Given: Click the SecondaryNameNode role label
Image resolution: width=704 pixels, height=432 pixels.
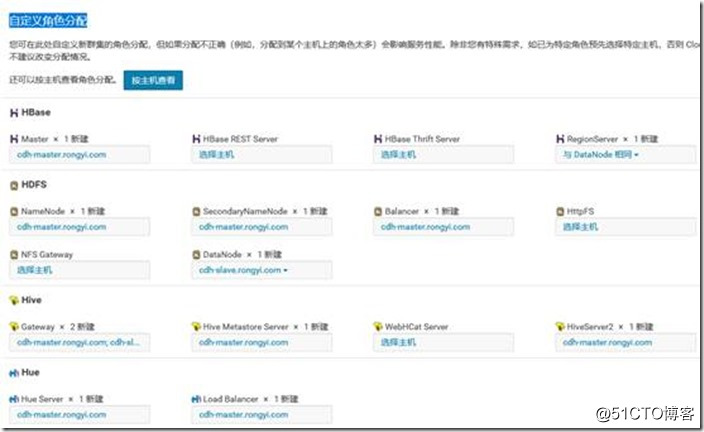Looking at the screenshot, I should pyautogui.click(x=245, y=211).
